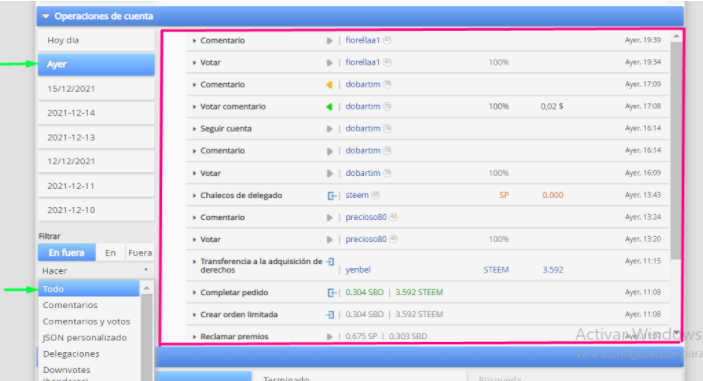Open precioso80 account from Votar row
Image resolution: width=703 pixels, height=381 pixels.
[366, 239]
